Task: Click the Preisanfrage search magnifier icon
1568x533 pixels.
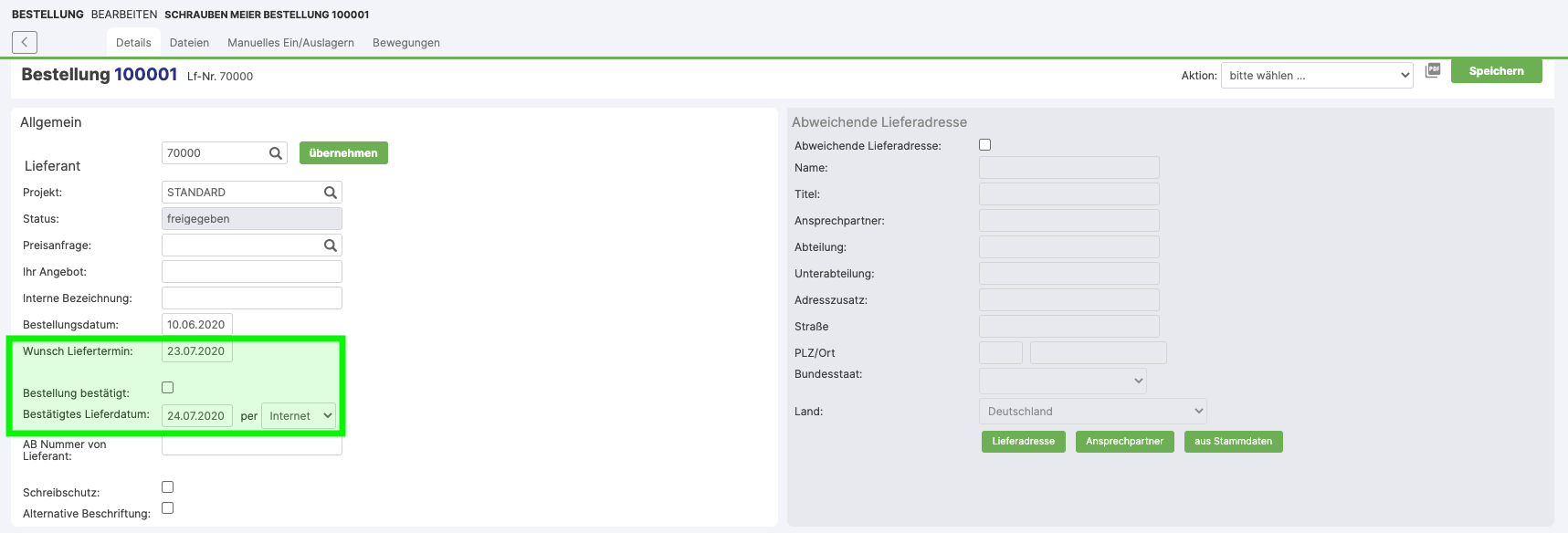Action: coord(330,246)
